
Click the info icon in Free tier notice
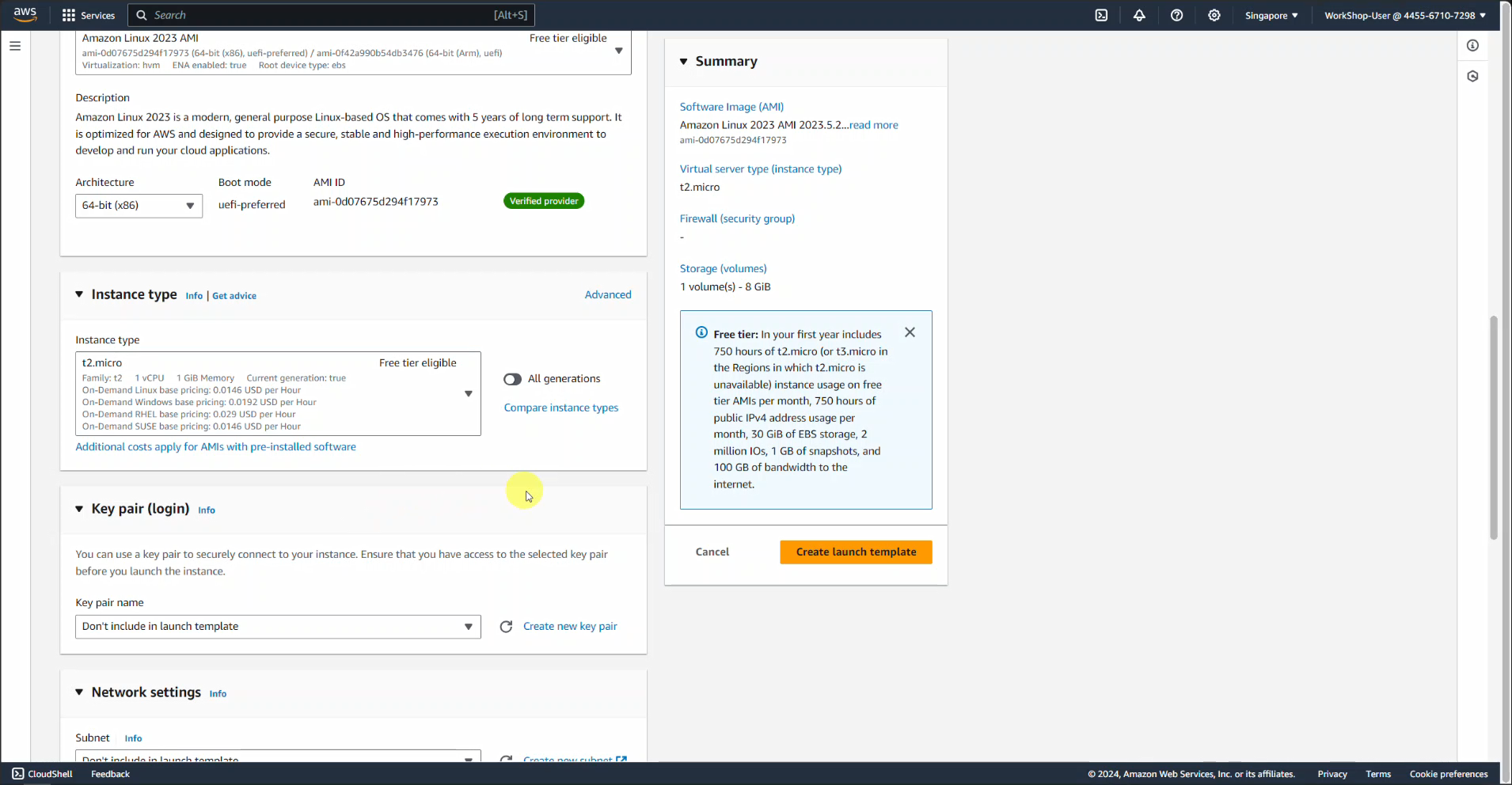coord(701,332)
